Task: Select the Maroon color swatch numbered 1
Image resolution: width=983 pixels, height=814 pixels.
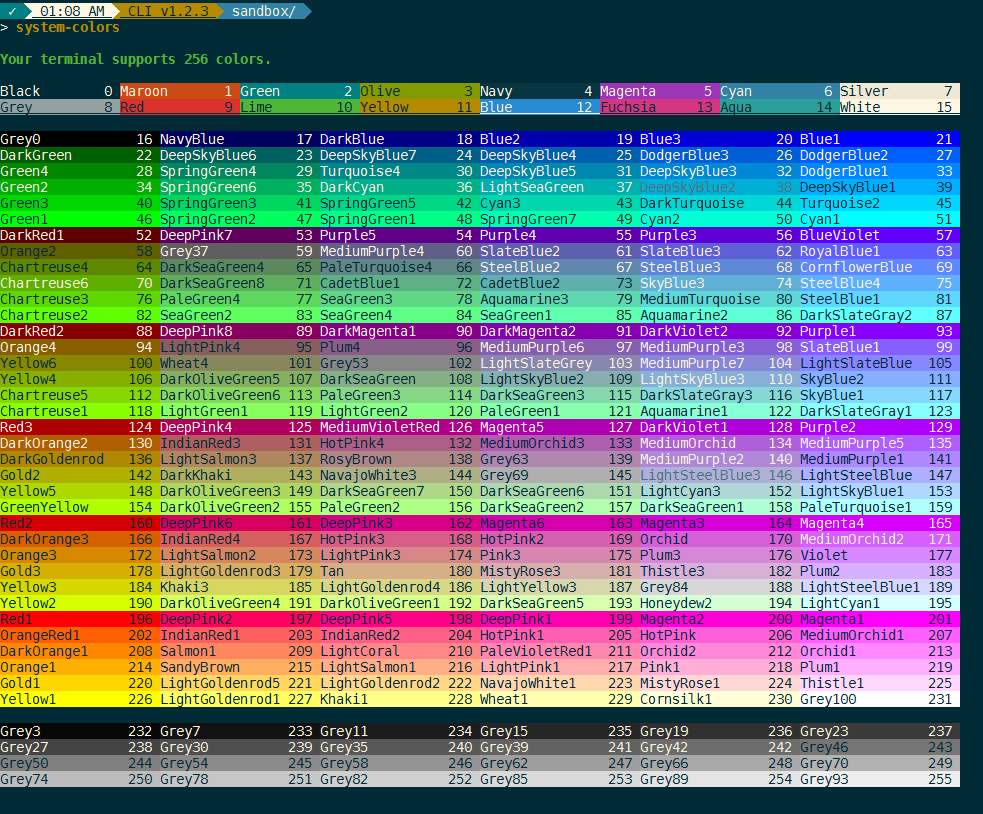Action: [x=179, y=92]
